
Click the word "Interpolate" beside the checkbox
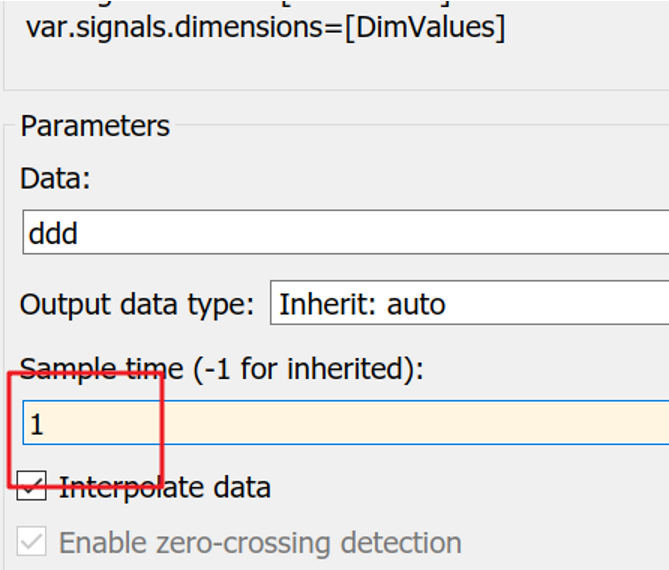pos(123,488)
